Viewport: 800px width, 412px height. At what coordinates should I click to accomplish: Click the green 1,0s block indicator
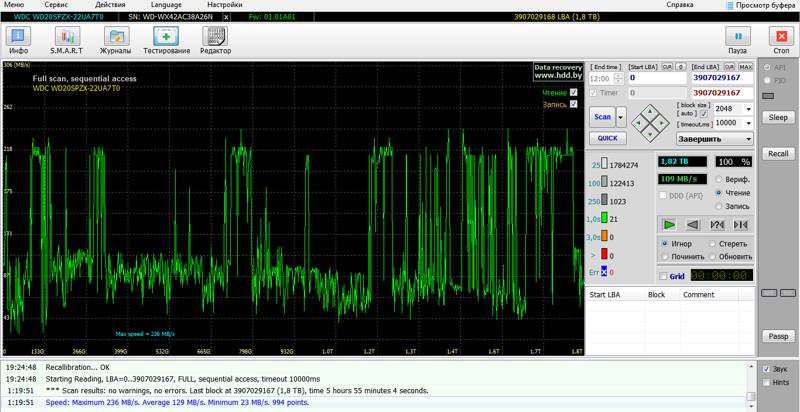point(604,218)
